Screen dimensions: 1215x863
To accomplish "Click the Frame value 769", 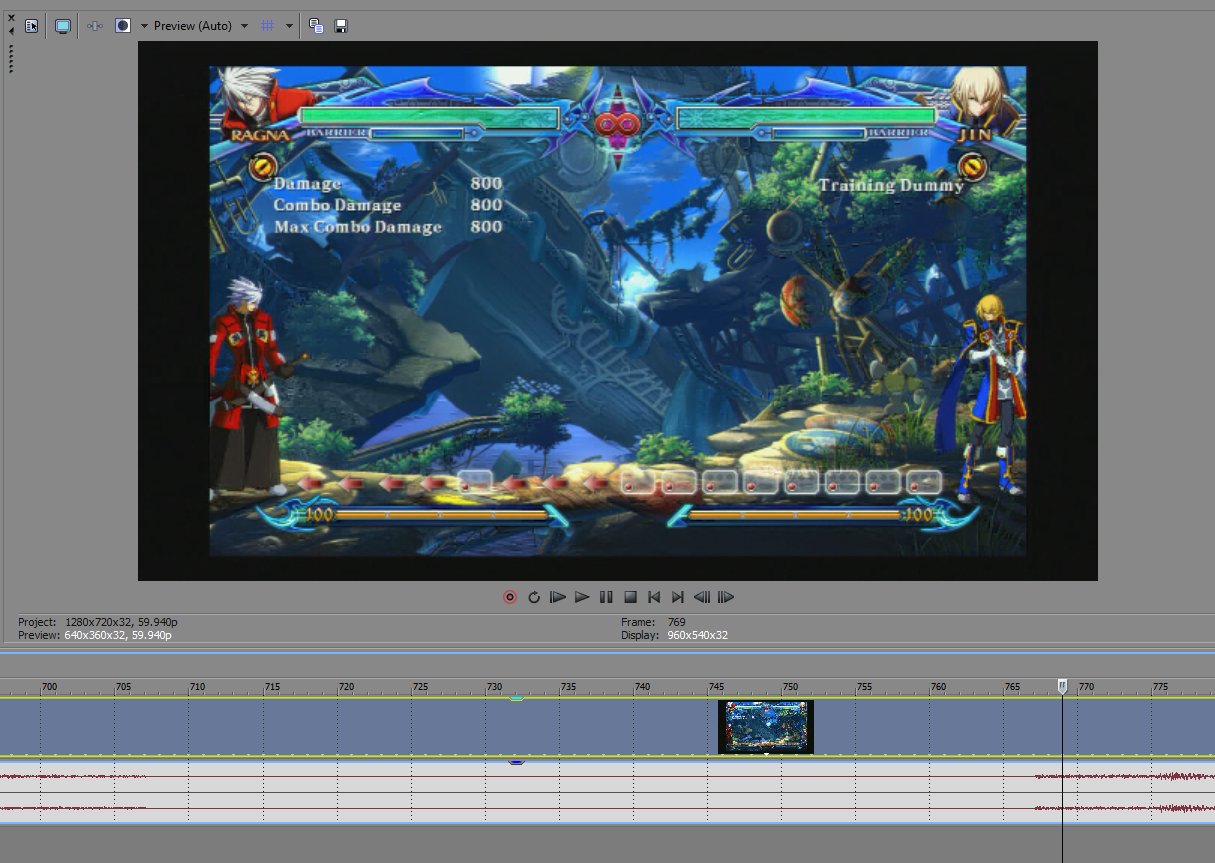I will pyautogui.click(x=676, y=622).
